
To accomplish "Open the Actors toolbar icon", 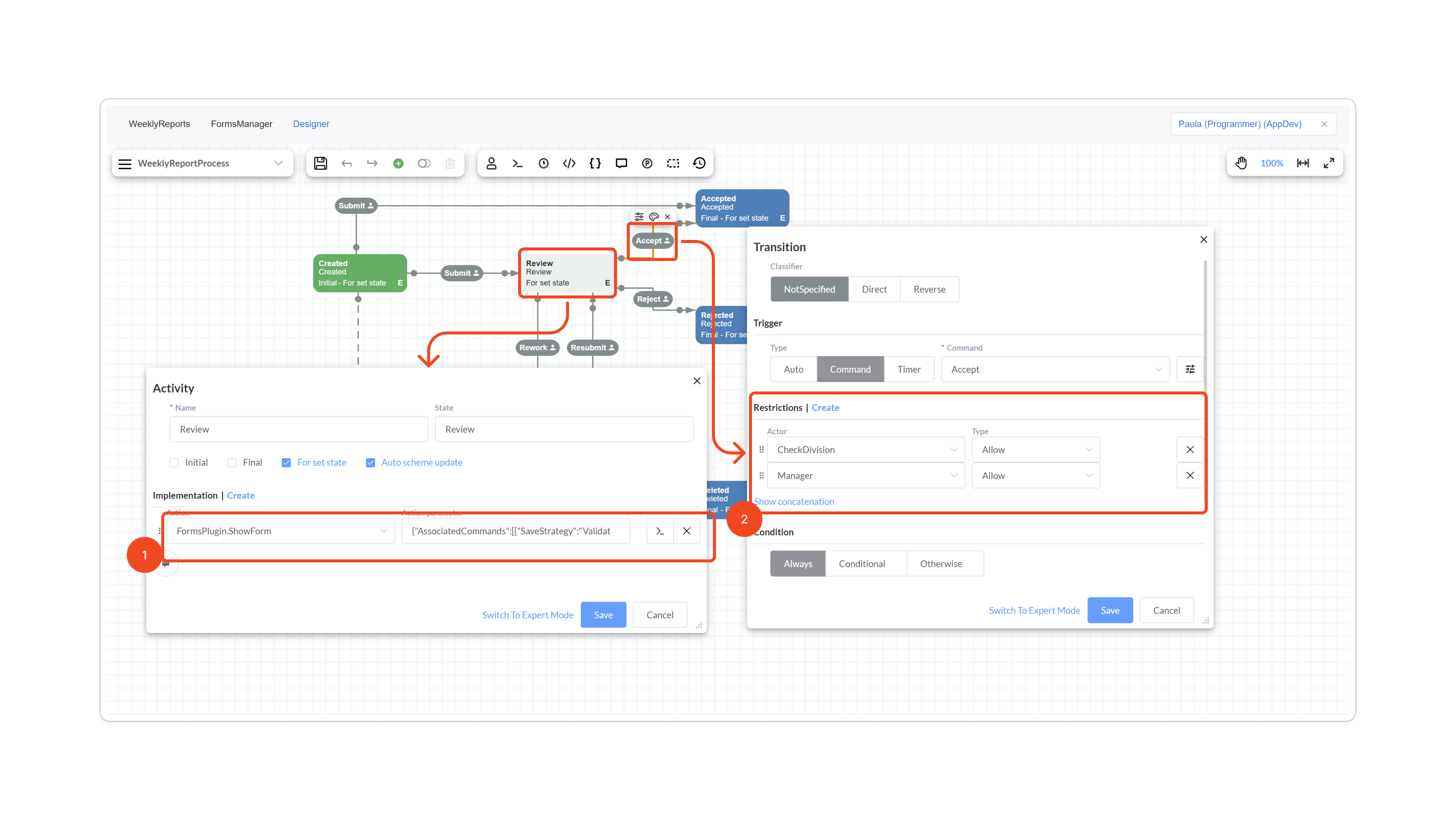I will (491, 163).
